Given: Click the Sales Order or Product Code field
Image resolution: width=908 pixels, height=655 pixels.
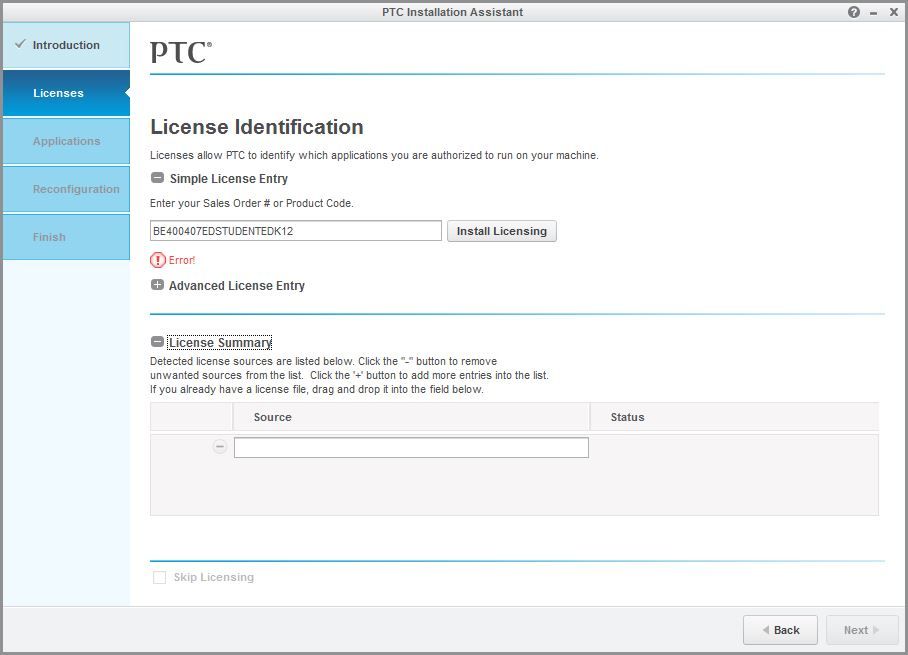Looking at the screenshot, I should (x=295, y=231).
